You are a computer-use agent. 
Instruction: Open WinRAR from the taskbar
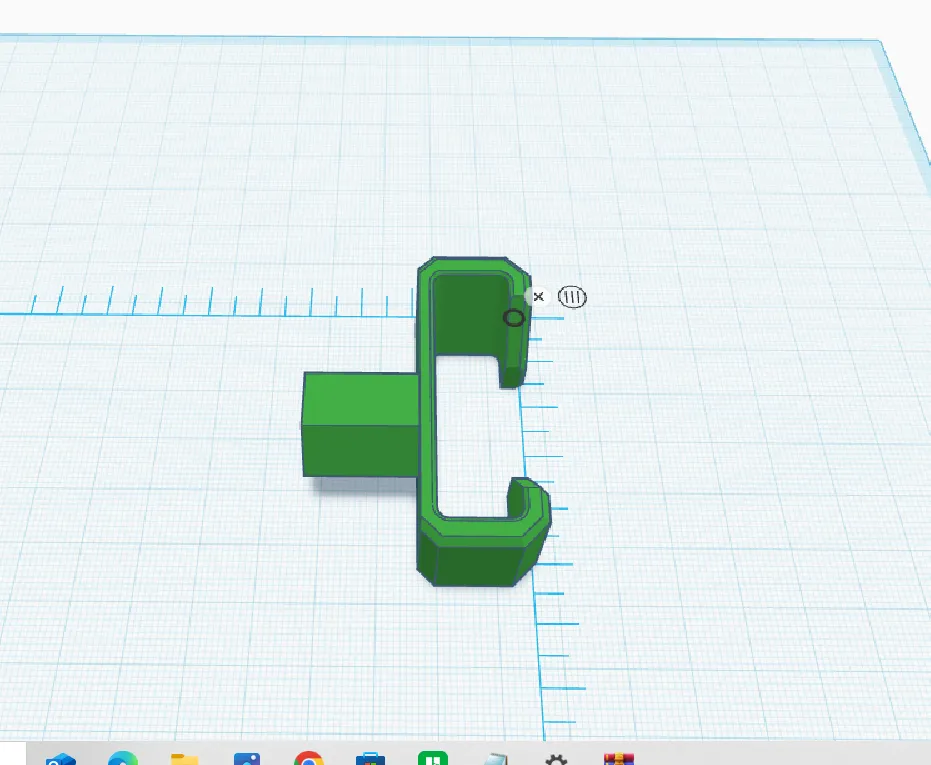pos(619,758)
